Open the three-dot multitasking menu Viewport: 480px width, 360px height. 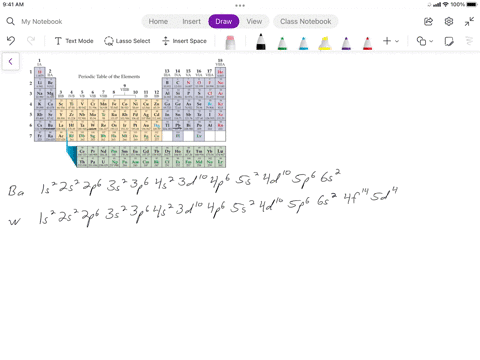point(240,5)
